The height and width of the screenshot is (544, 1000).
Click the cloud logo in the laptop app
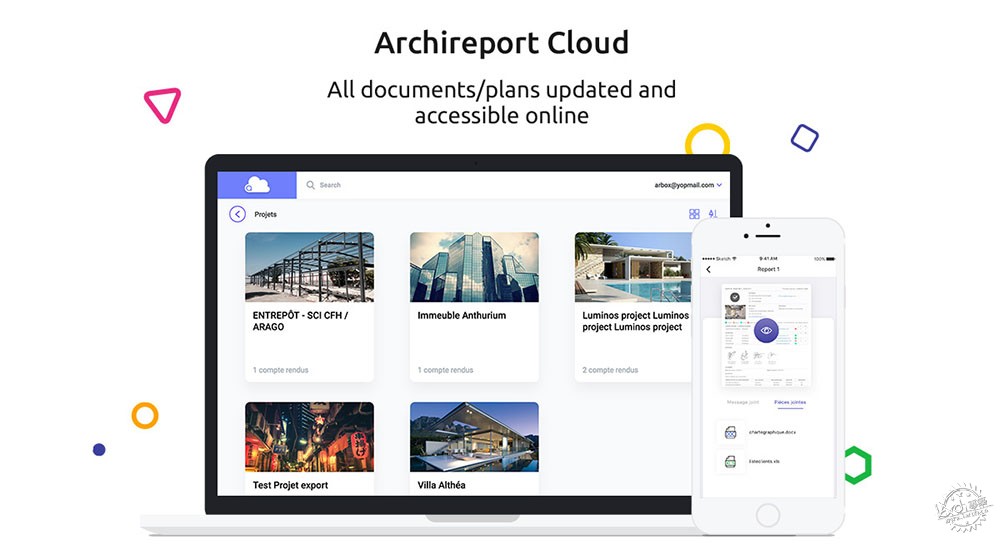point(257,185)
